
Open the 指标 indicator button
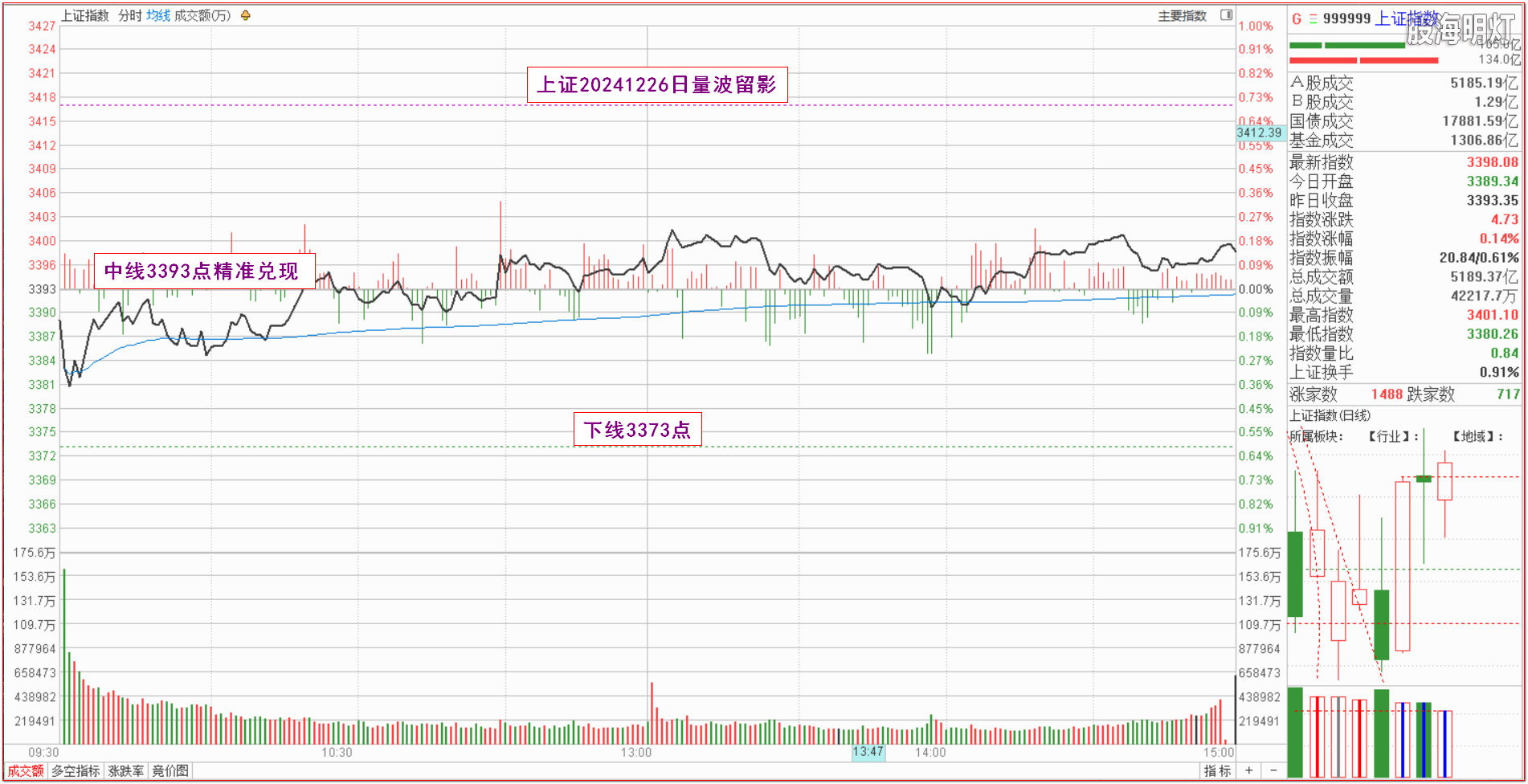[1217, 771]
